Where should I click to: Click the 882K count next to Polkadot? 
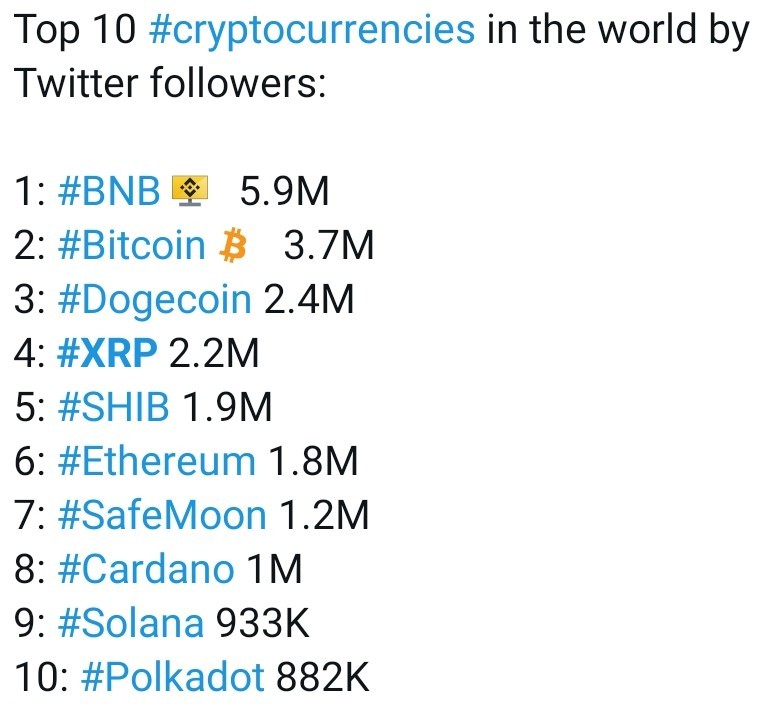pyautogui.click(x=322, y=677)
